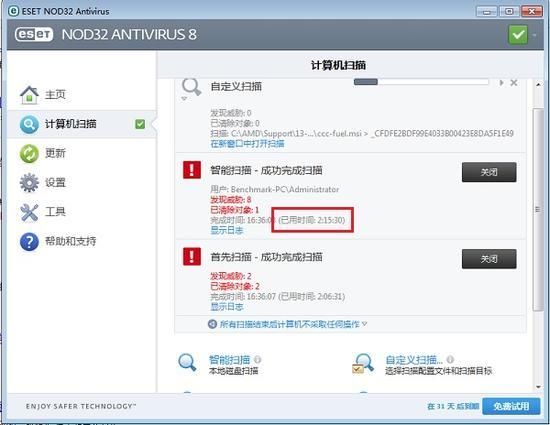Click the 免费试用 free trial button

click(x=511, y=406)
